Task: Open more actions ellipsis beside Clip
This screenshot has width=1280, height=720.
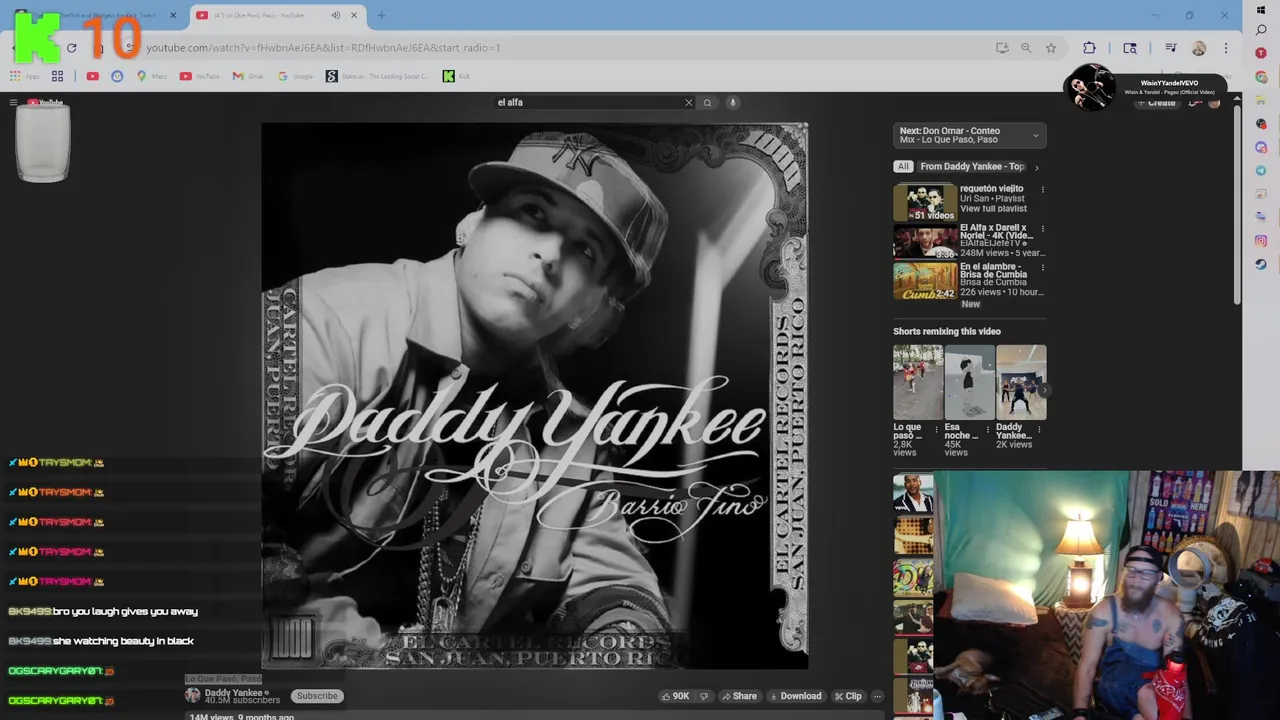Action: 877,696
